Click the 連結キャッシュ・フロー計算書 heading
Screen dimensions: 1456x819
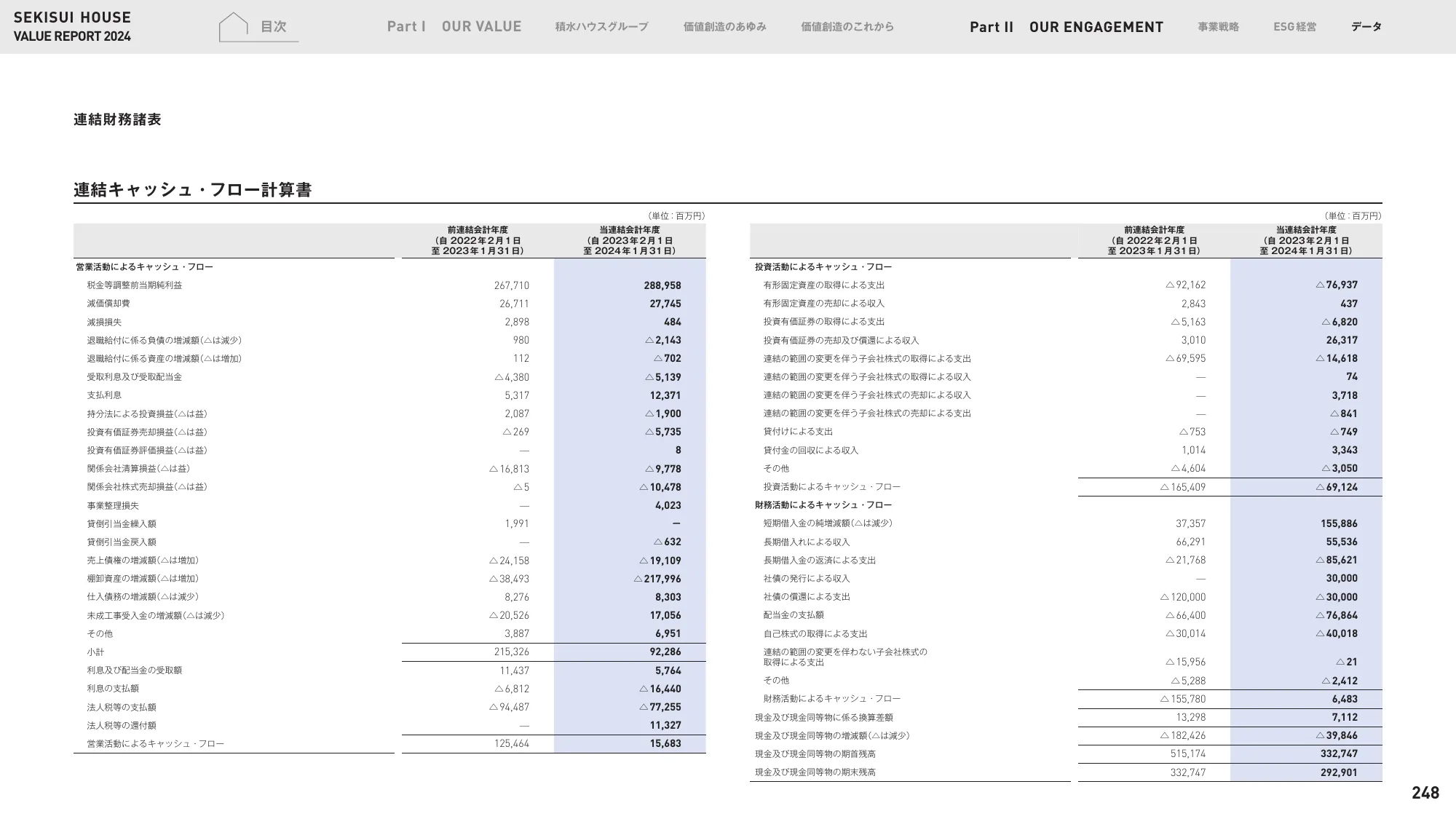pos(192,190)
